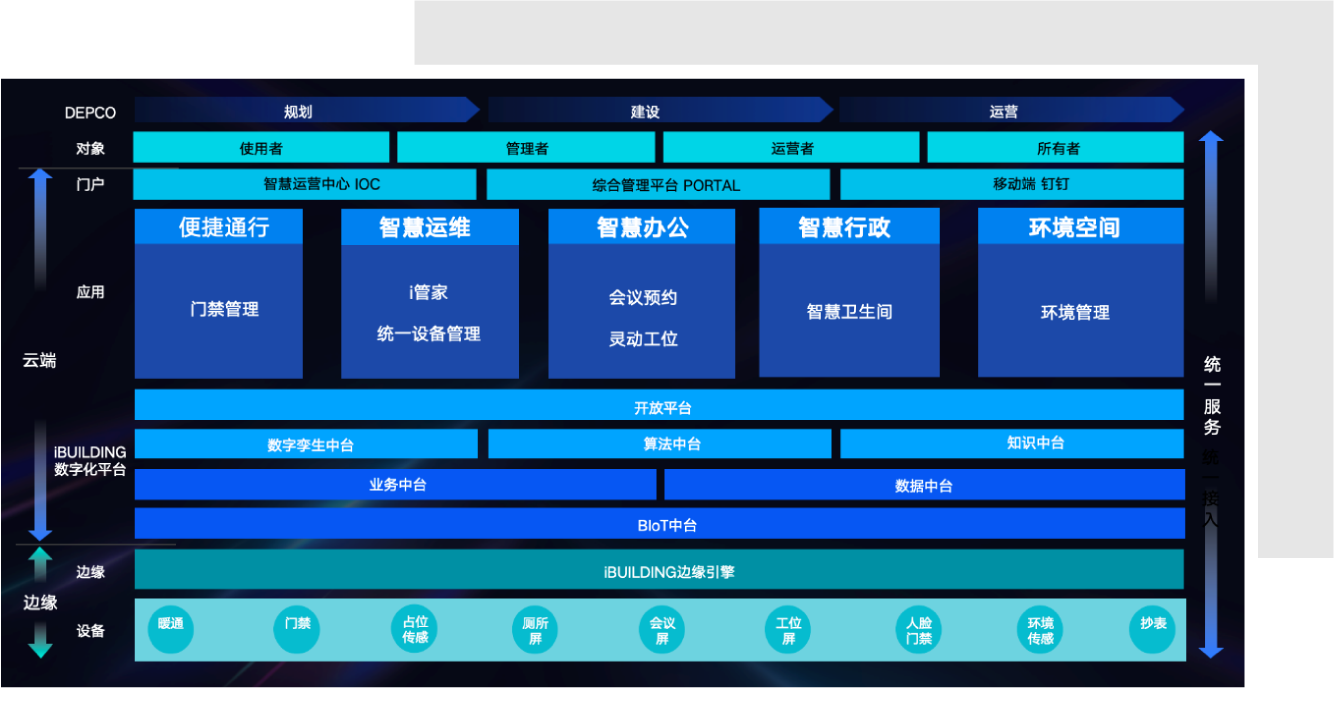
Task: Click the 智慧行政 header
Action: pyautogui.click(x=849, y=226)
